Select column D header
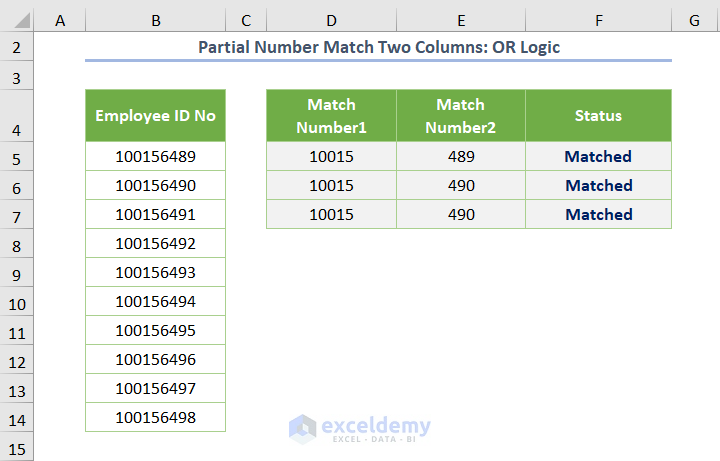 pos(331,20)
